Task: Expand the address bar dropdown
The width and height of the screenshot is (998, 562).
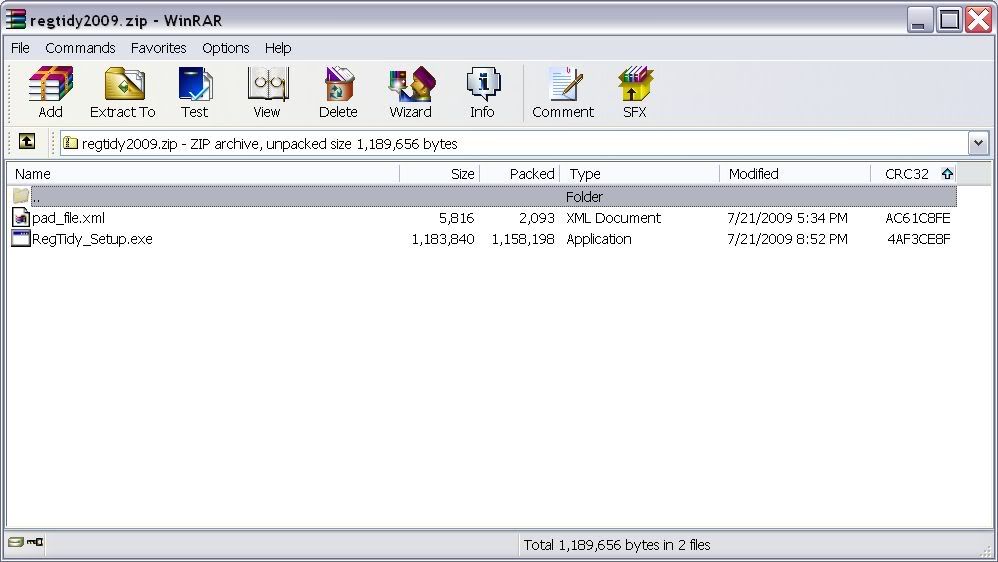Action: pyautogui.click(x=979, y=143)
